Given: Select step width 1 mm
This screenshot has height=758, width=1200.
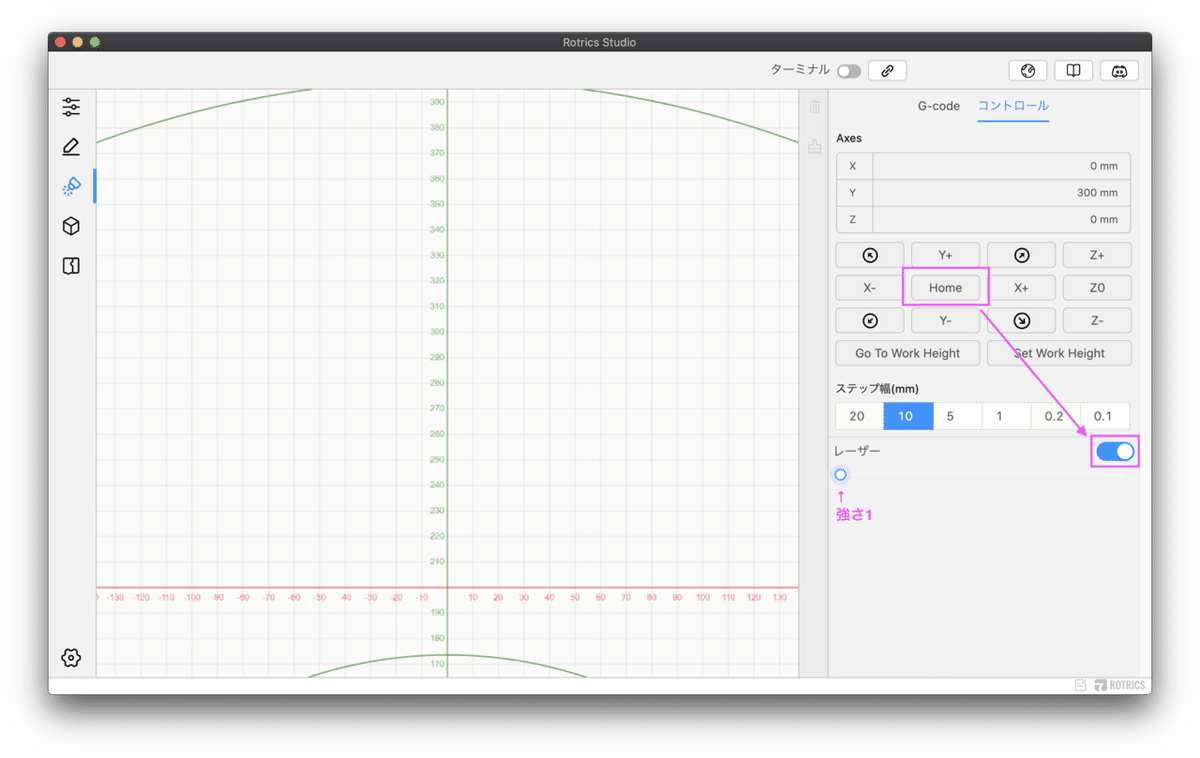Looking at the screenshot, I should [1006, 416].
